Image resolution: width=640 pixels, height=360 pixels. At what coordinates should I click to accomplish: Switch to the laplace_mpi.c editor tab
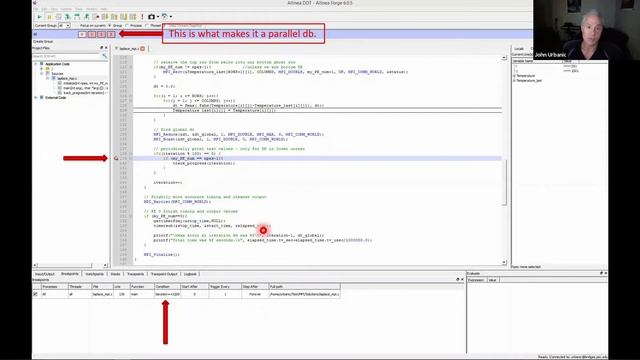click(128, 49)
